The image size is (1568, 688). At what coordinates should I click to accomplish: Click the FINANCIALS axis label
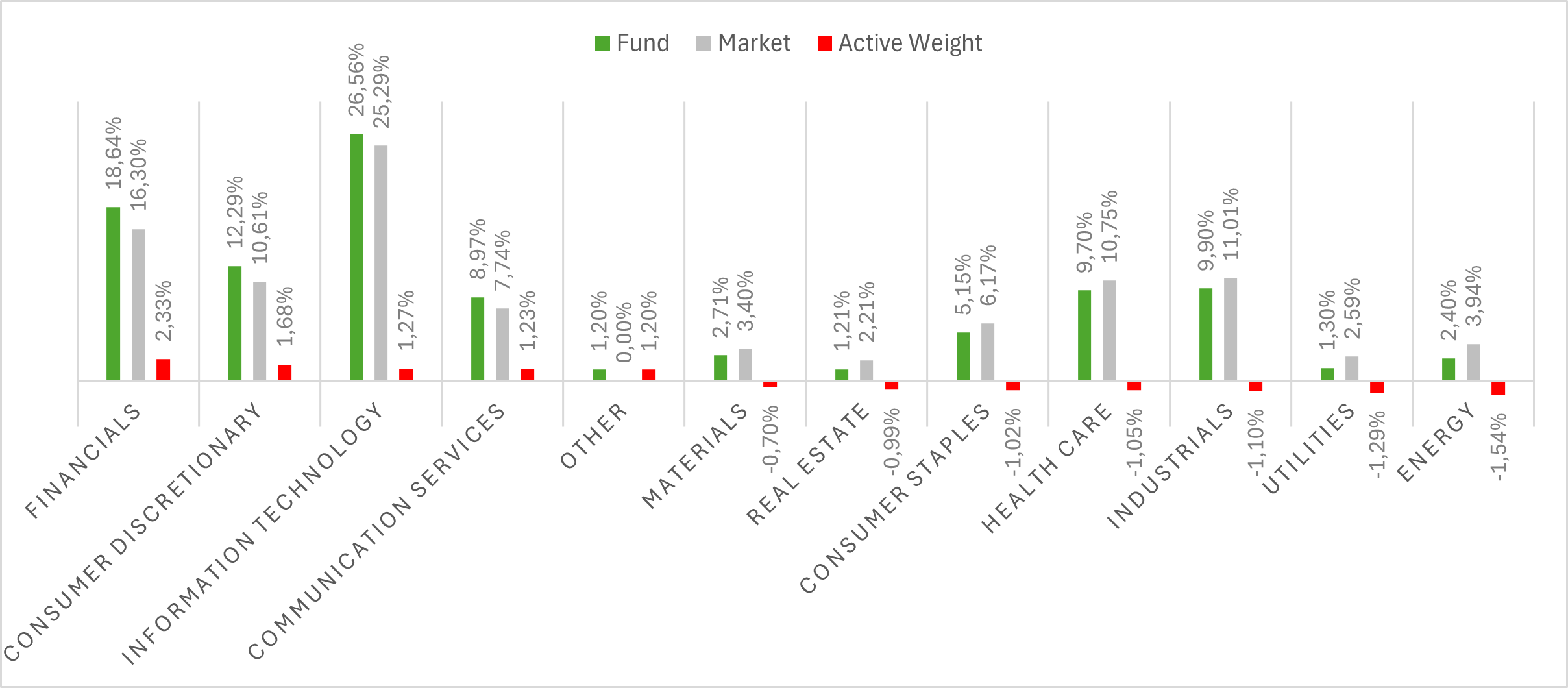pos(83,461)
